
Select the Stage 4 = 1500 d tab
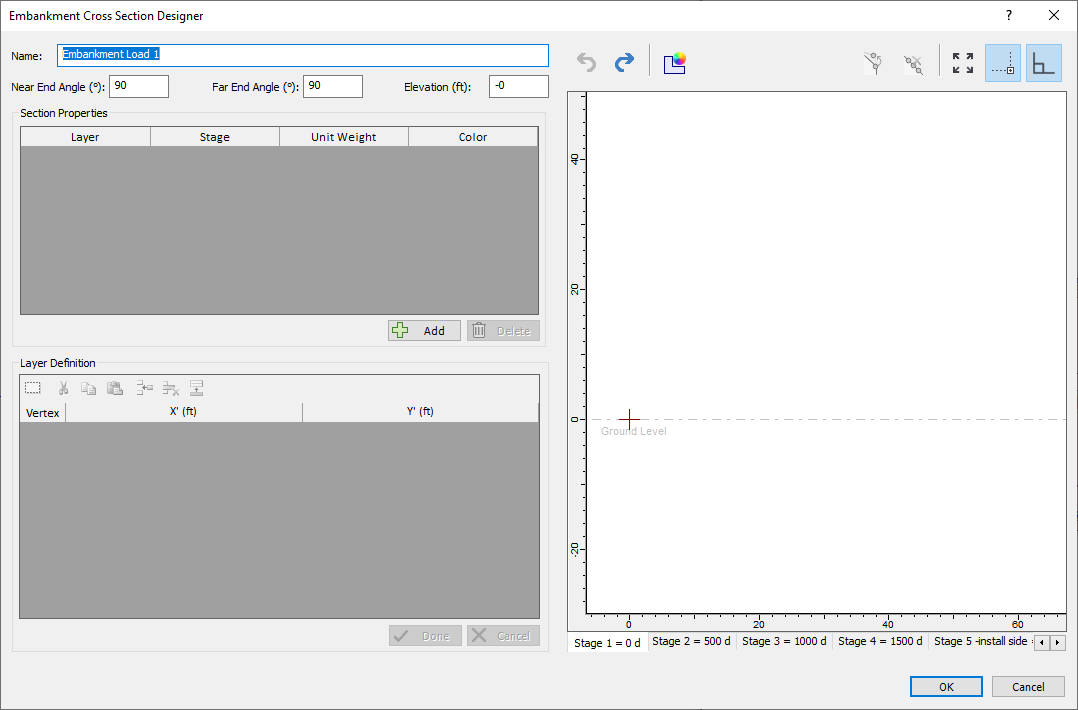click(879, 641)
